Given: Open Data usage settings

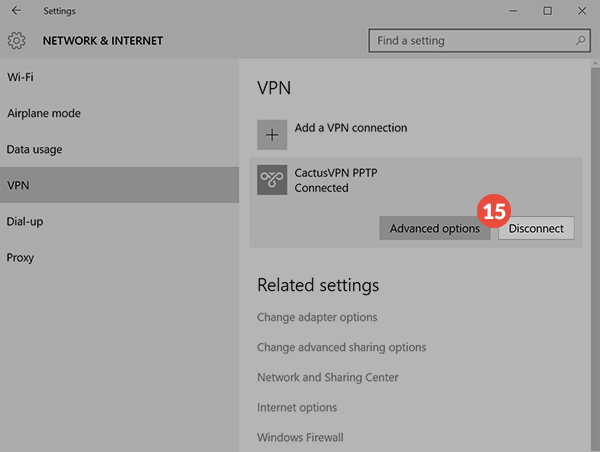Looking at the screenshot, I should pyautogui.click(x=119, y=149).
